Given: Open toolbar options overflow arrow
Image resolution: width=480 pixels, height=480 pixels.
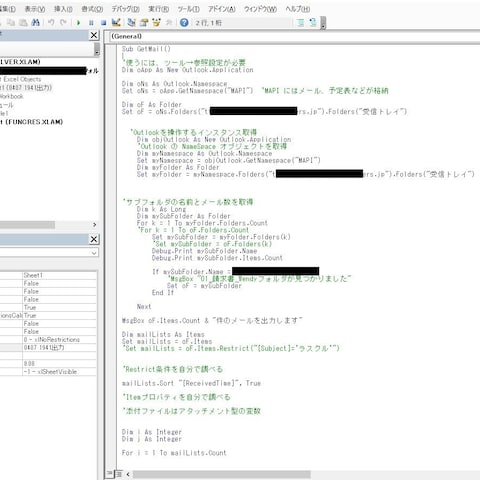Looking at the screenshot, I should pyautogui.click(x=323, y=23).
